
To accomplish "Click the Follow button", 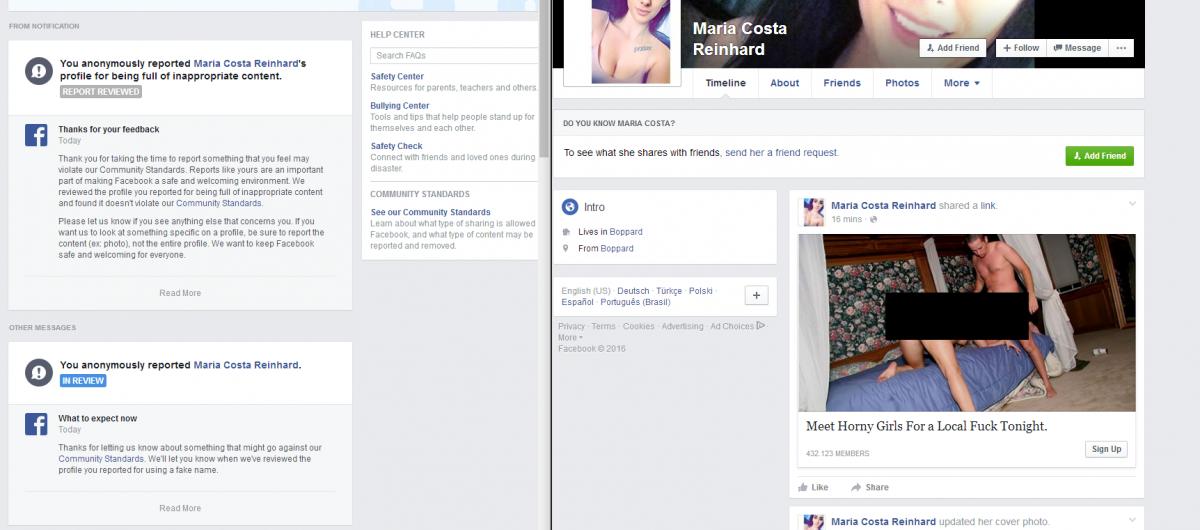I will tap(1021, 48).
